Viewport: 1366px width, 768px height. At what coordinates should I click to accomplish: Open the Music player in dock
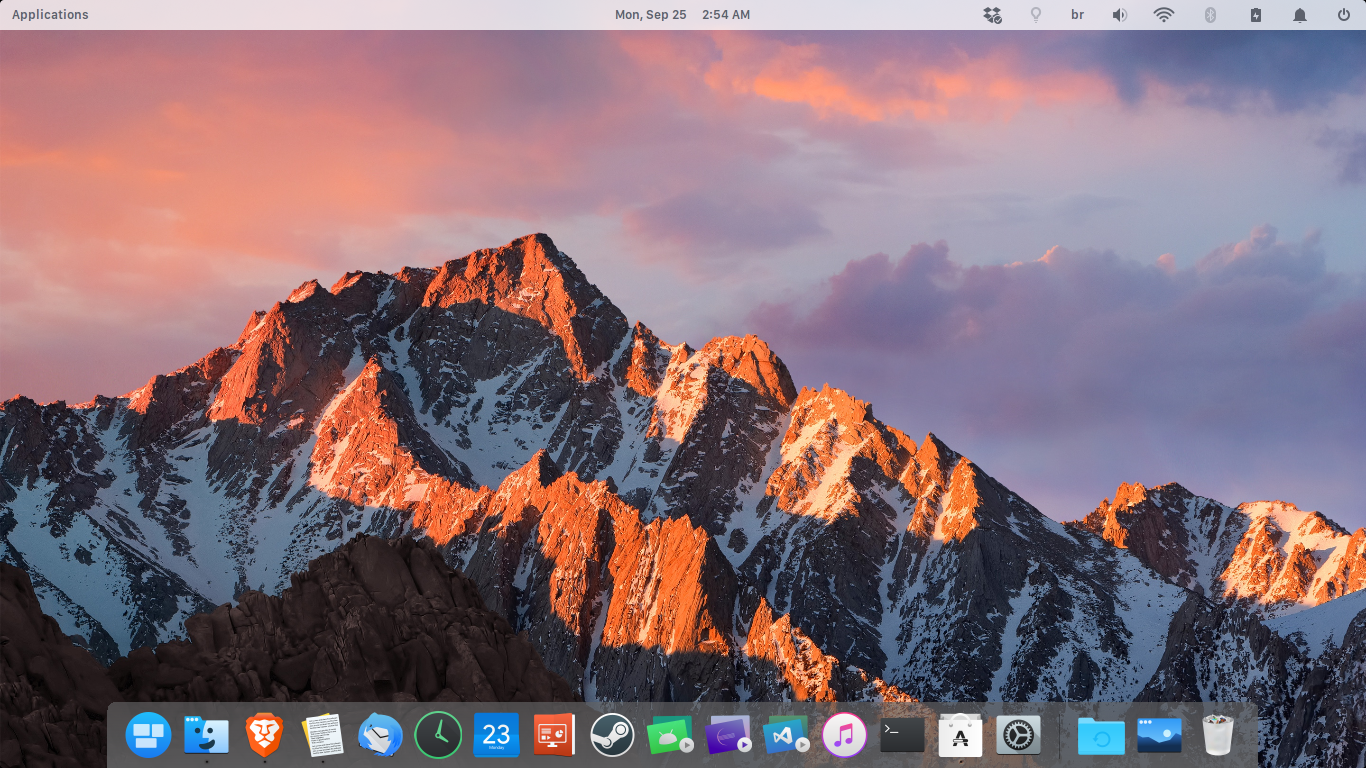click(x=844, y=735)
